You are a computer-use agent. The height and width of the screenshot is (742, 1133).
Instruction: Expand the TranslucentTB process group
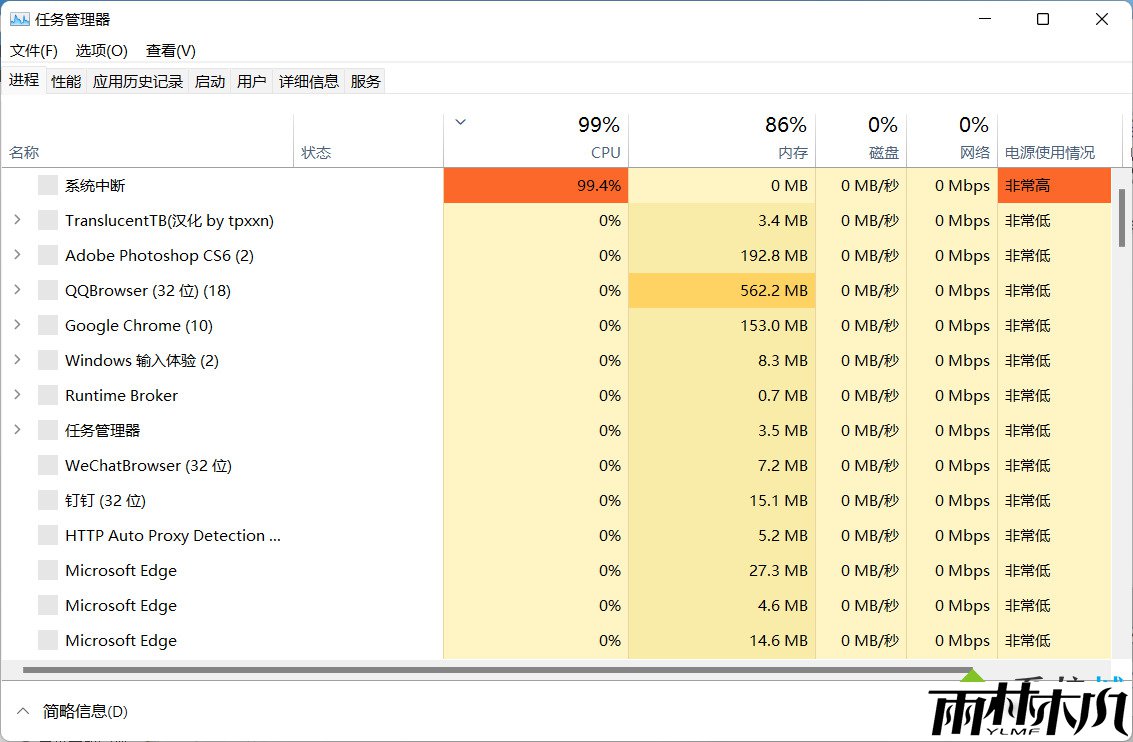click(x=17, y=220)
